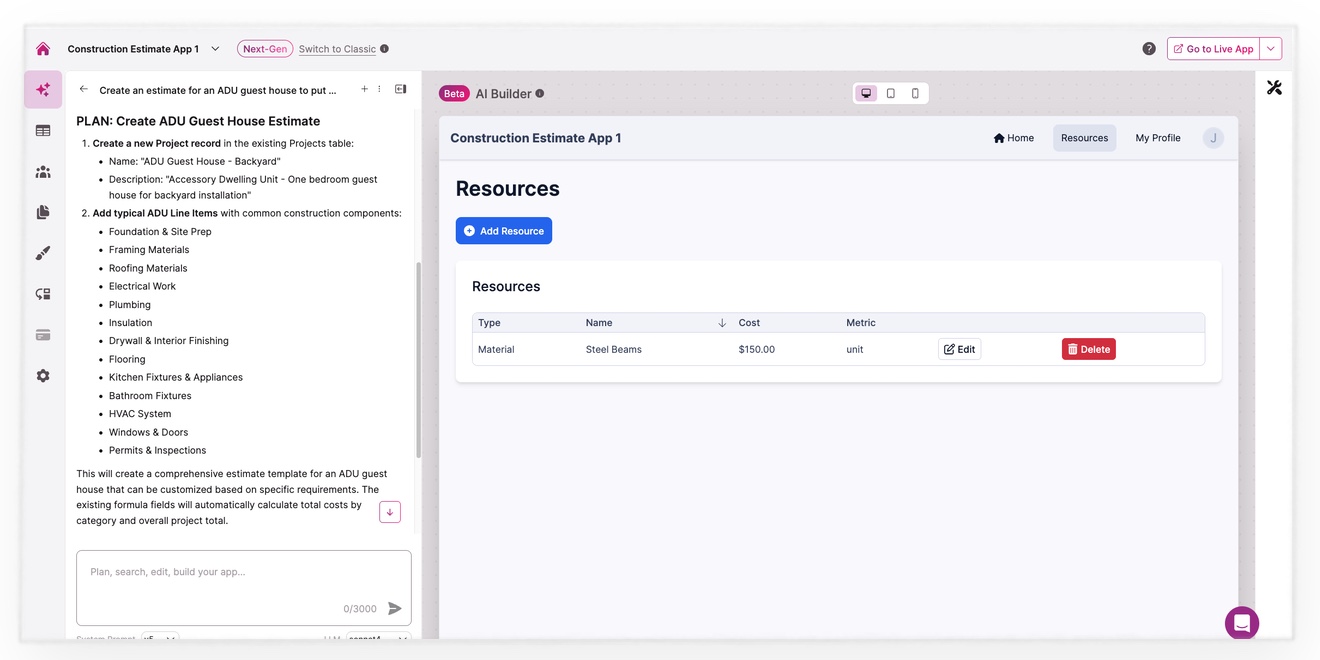Click the Switch to Classic link
Screen dimensions: 1320x660
(x=337, y=49)
